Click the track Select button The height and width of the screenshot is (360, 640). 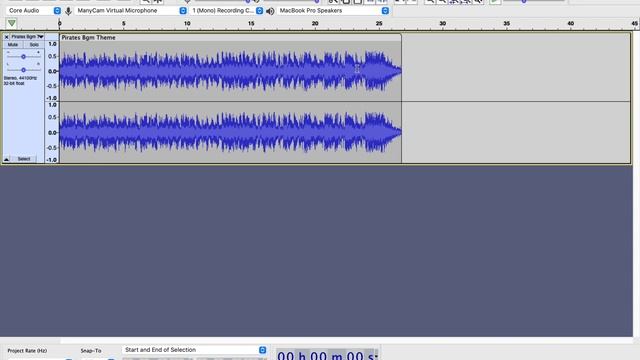pos(24,159)
